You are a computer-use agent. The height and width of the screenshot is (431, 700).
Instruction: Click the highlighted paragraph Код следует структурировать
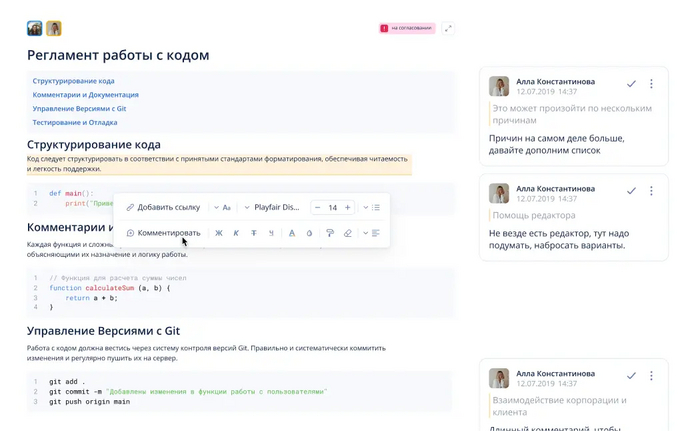[219, 164]
